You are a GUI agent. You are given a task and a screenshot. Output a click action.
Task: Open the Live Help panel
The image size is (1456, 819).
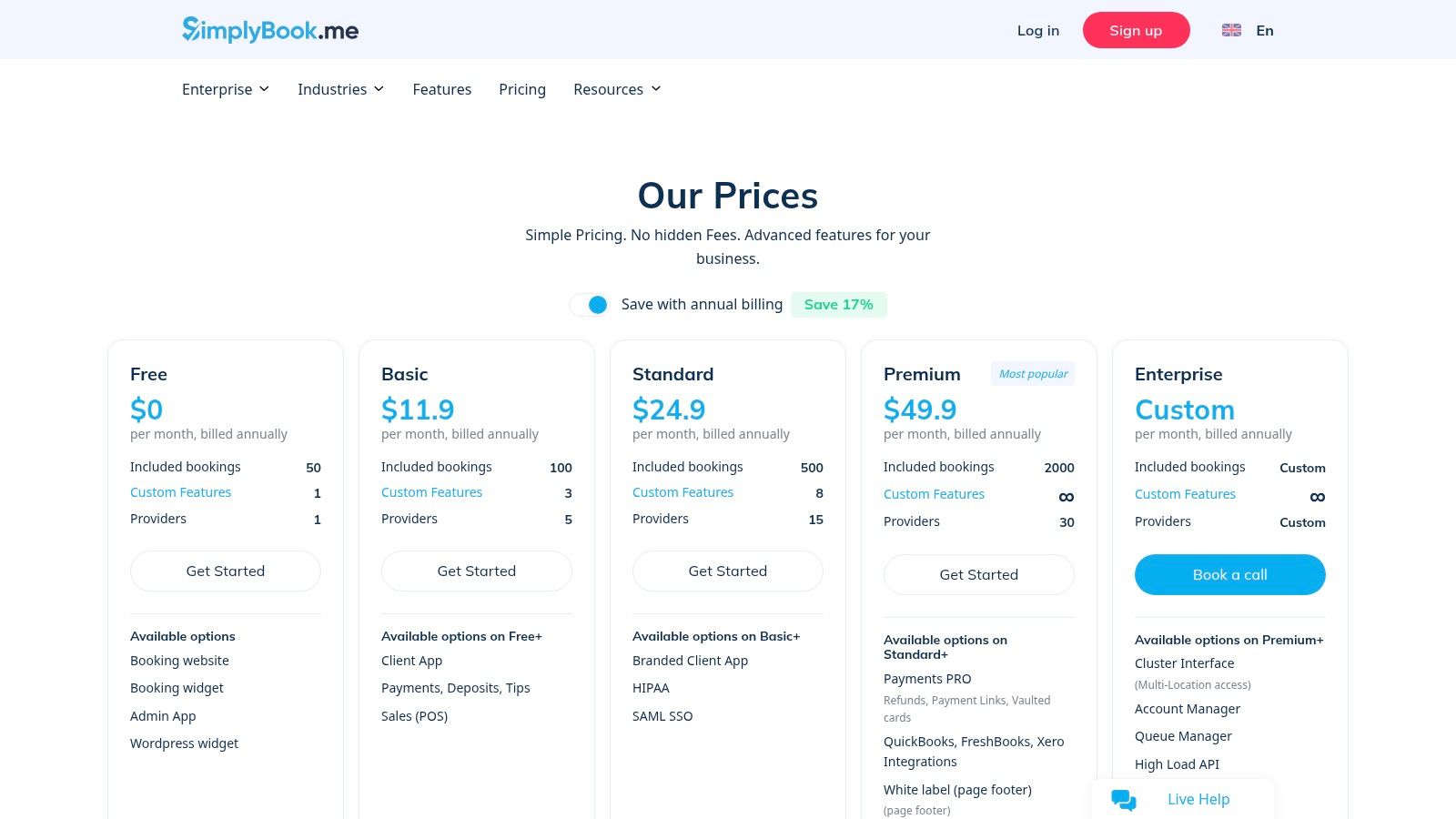1198,799
